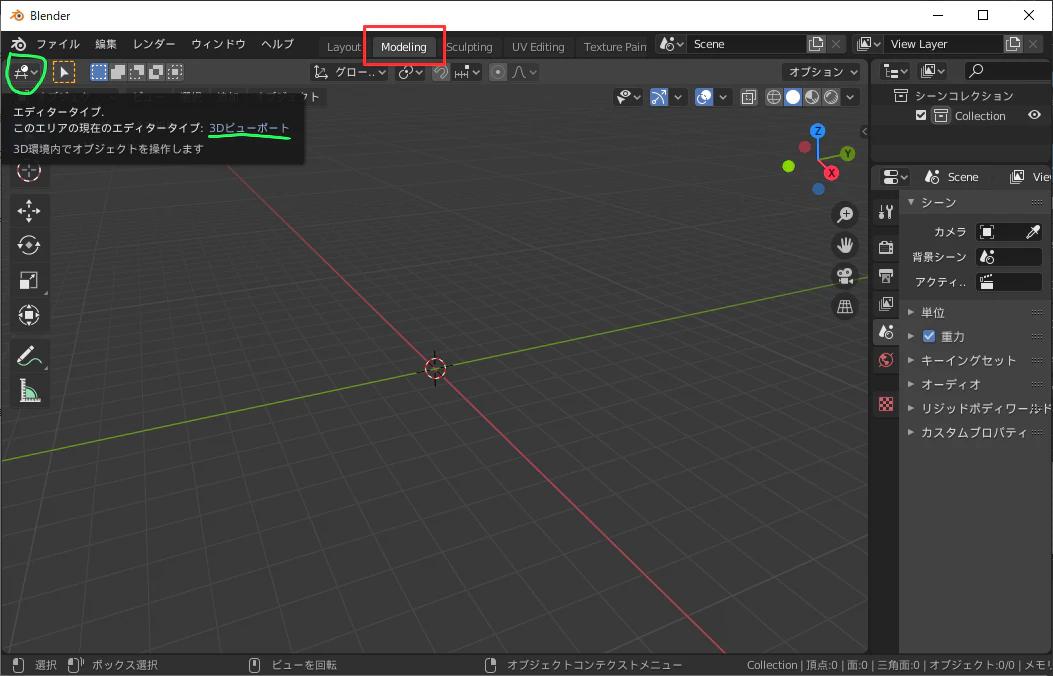Click the zoom magnifier in the viewport

(x=845, y=215)
